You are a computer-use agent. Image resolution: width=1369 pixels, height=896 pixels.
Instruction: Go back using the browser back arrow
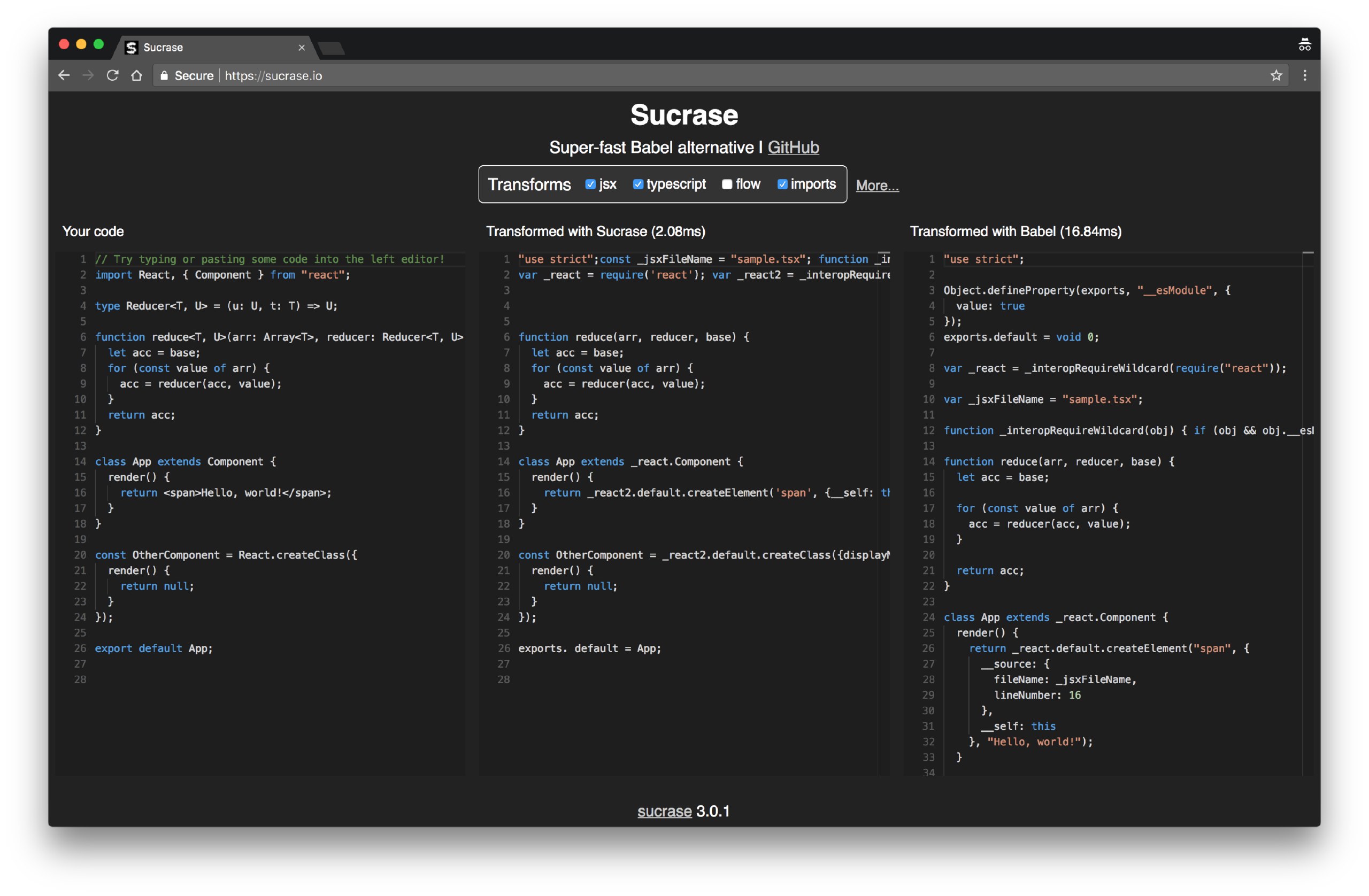click(x=64, y=75)
